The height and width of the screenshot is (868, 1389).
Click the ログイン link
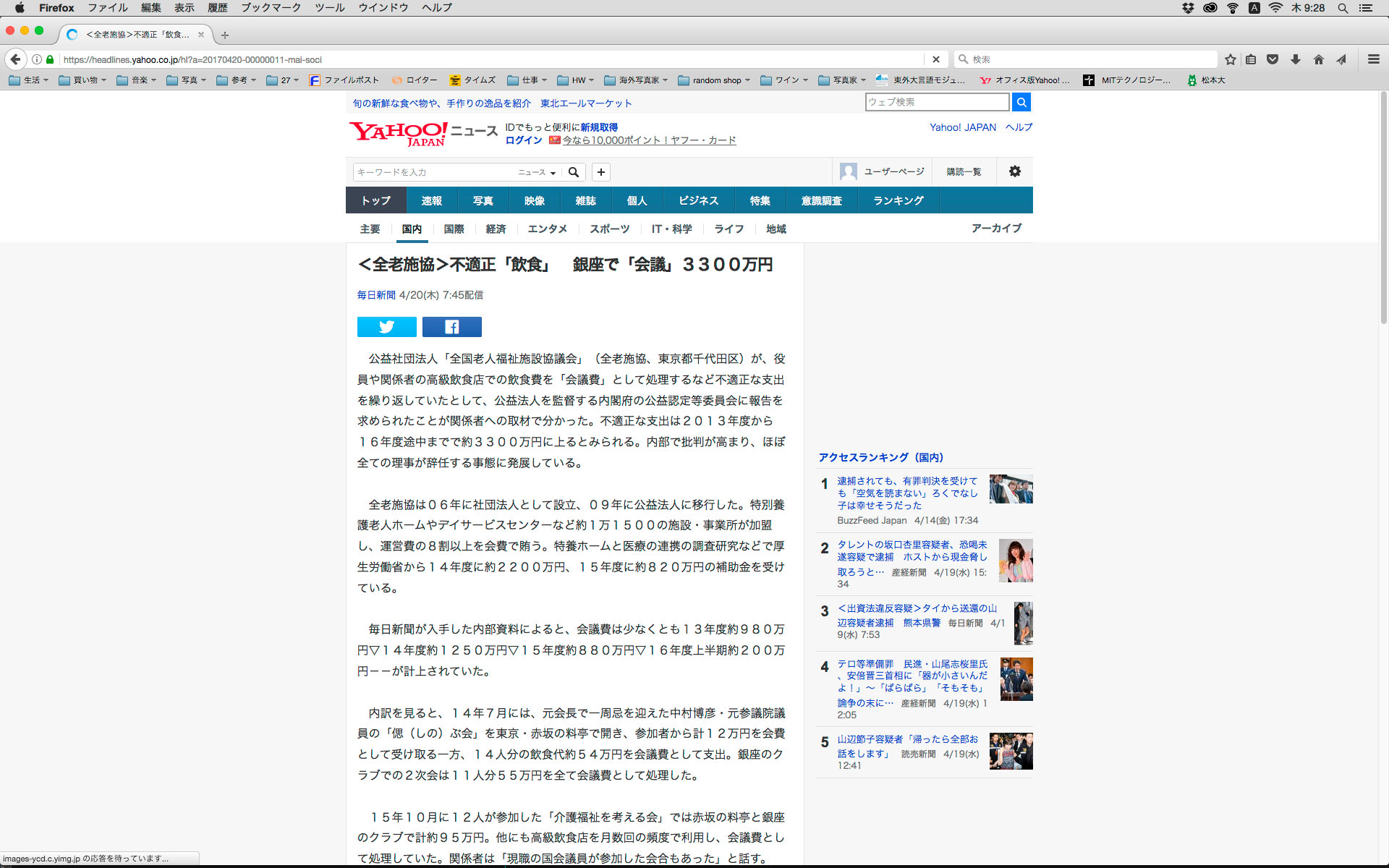(523, 140)
